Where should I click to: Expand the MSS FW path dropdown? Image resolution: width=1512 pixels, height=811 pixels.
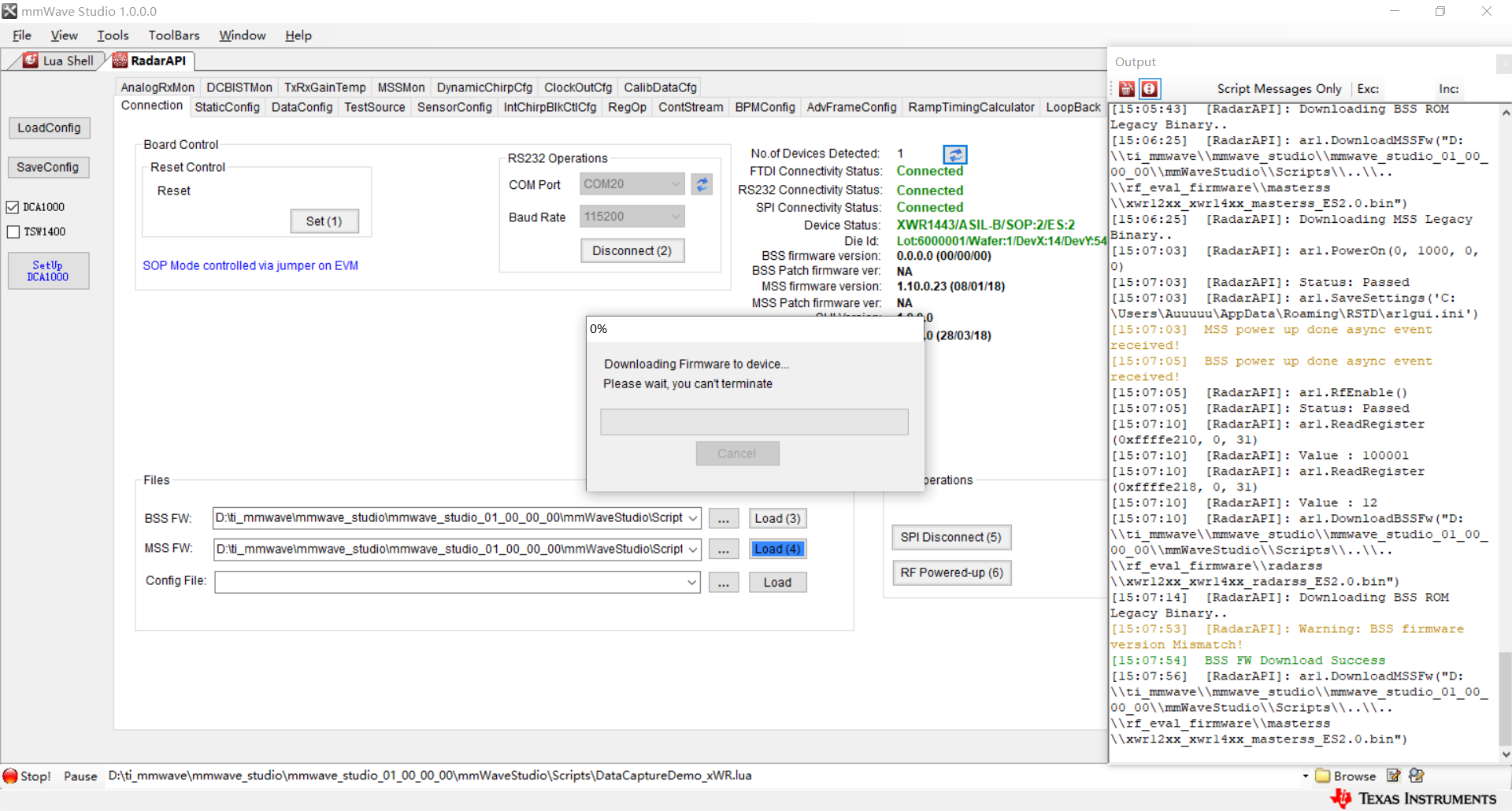tap(693, 549)
